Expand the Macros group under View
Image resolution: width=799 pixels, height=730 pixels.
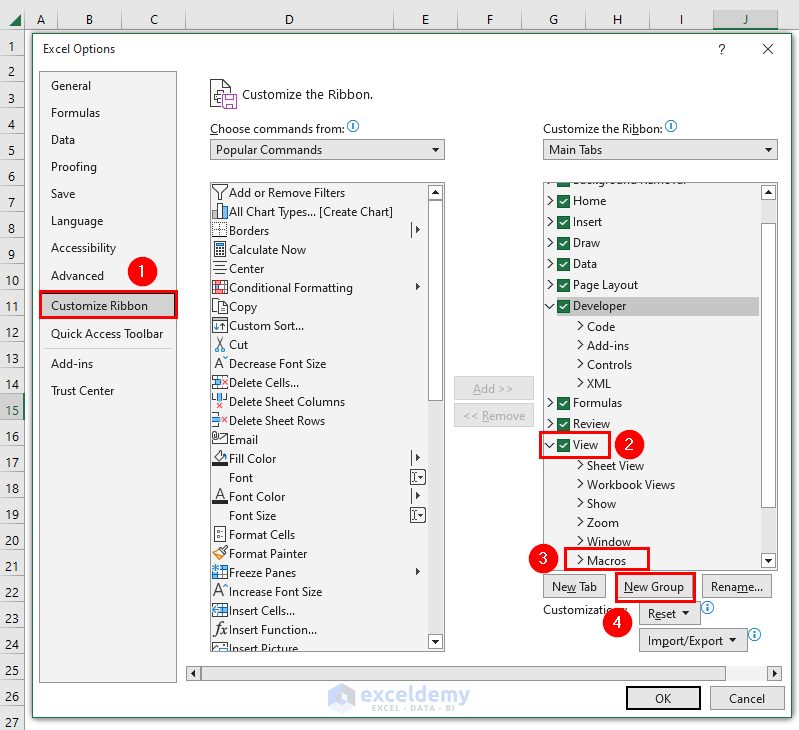(x=580, y=560)
